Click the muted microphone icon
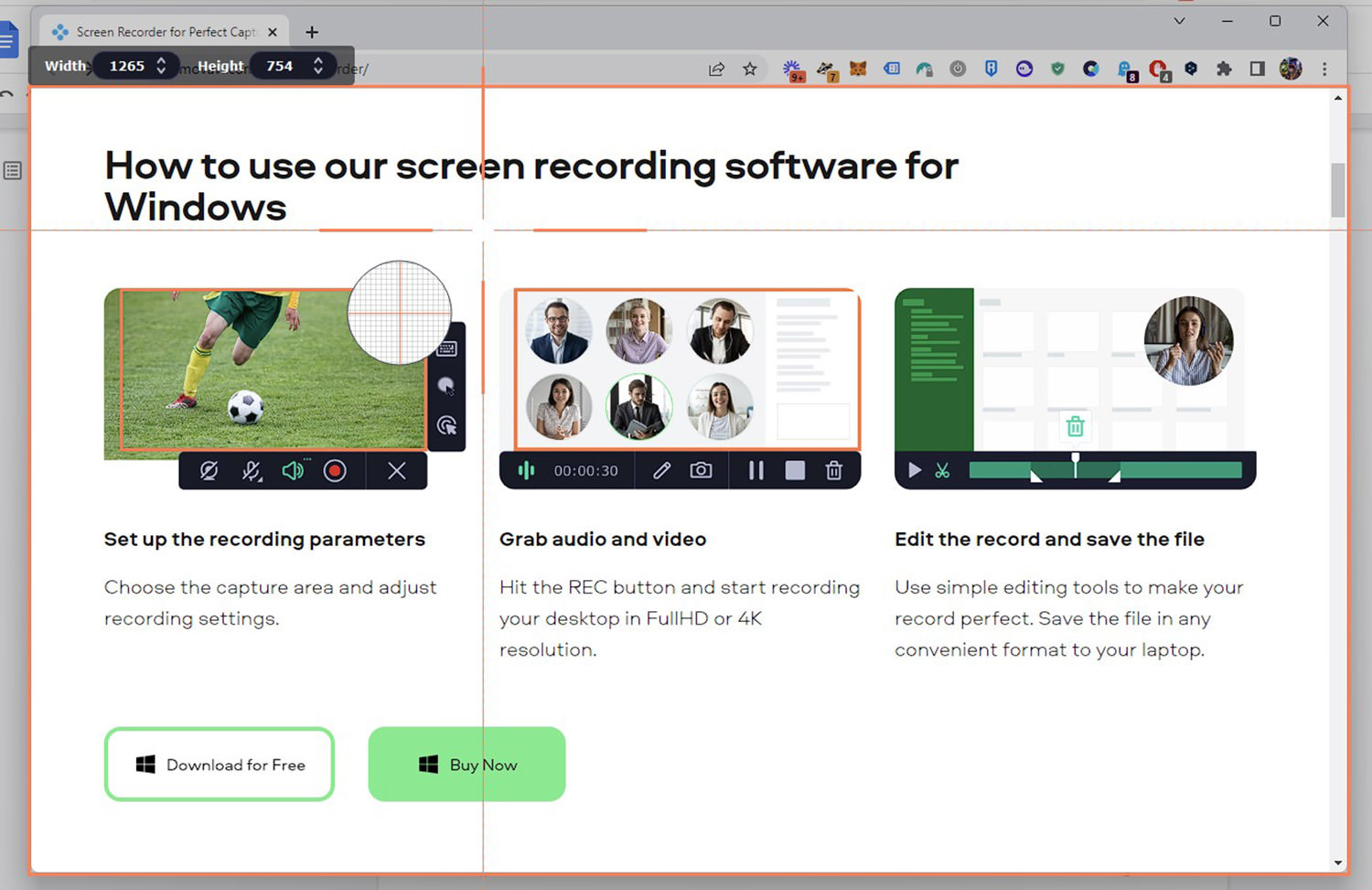 [x=252, y=471]
